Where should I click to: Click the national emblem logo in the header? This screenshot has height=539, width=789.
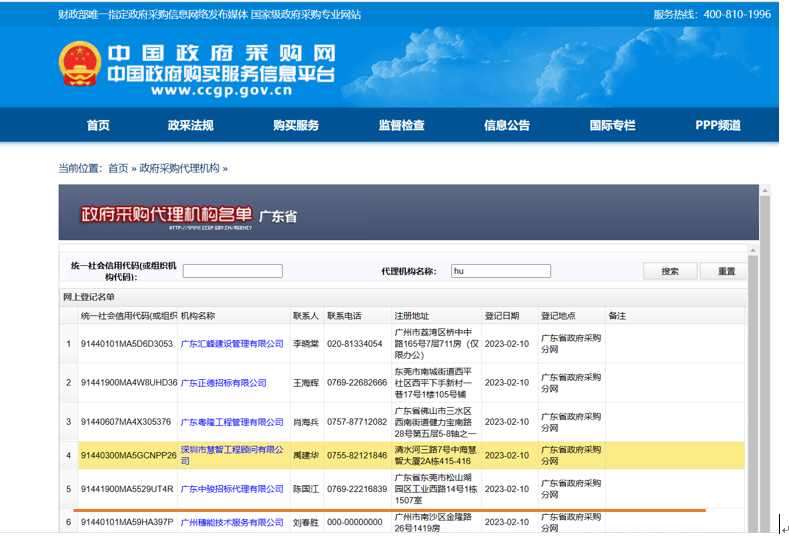pos(80,63)
